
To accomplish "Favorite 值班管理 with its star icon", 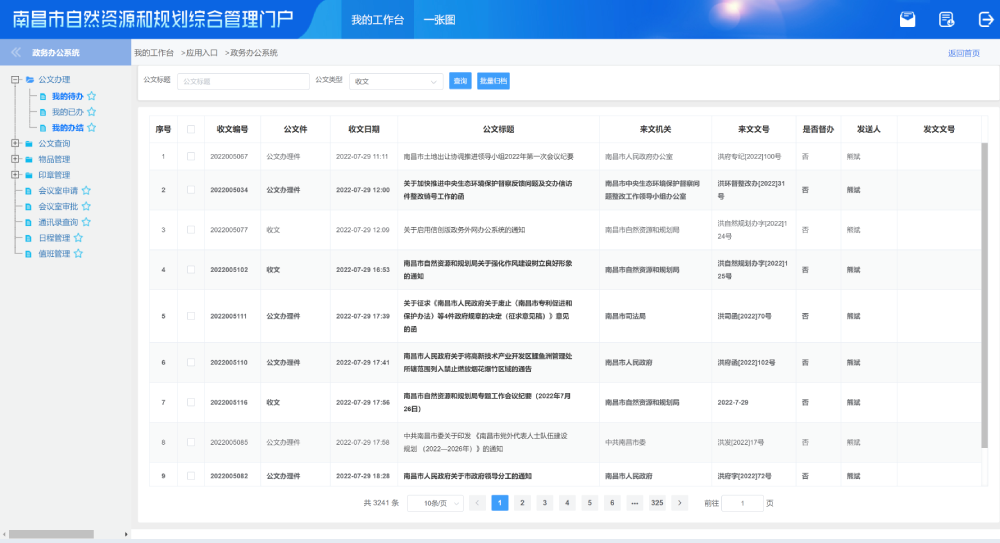I will (78, 254).
